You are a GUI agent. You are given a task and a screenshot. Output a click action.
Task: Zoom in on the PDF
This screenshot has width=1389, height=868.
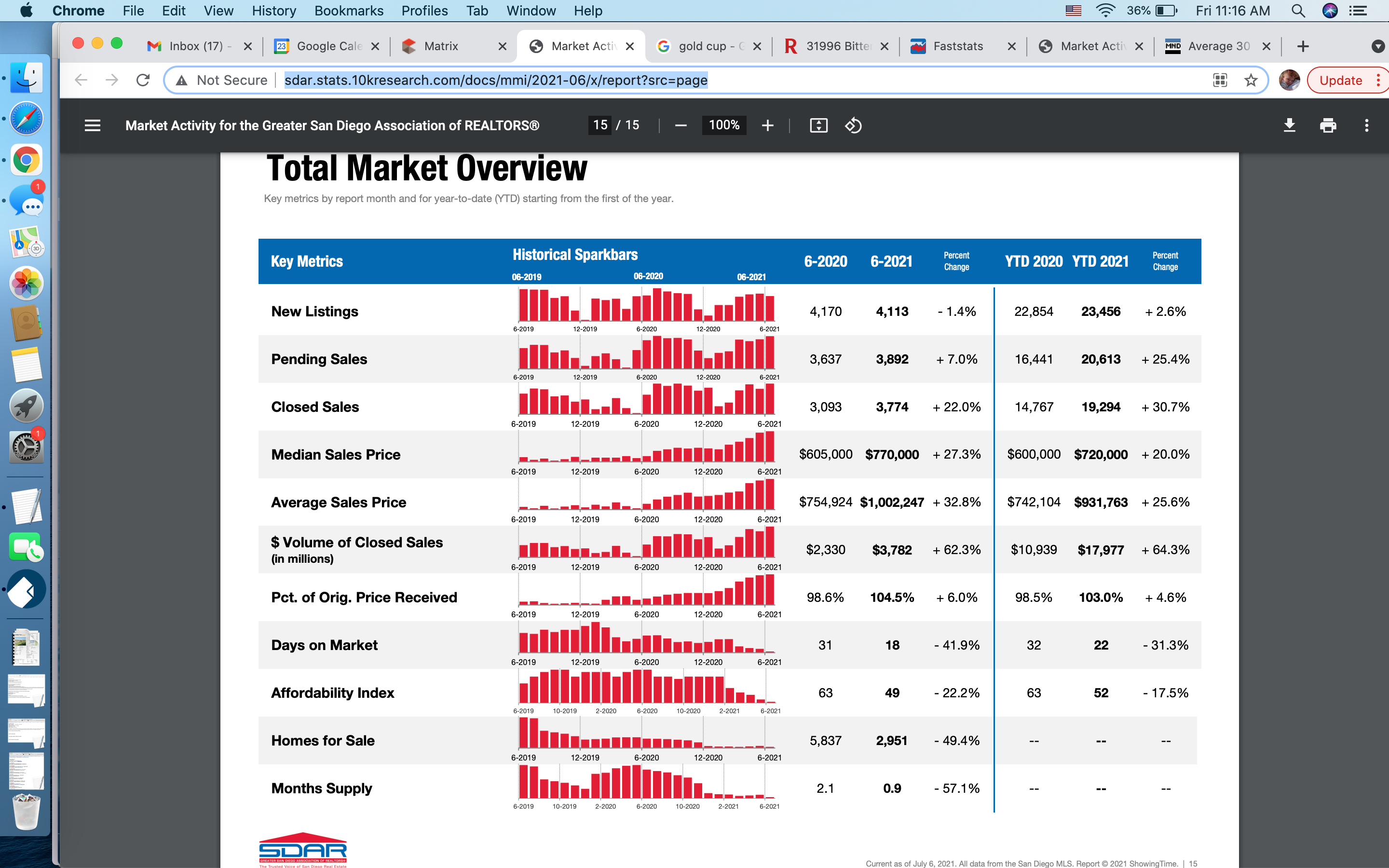point(767,125)
